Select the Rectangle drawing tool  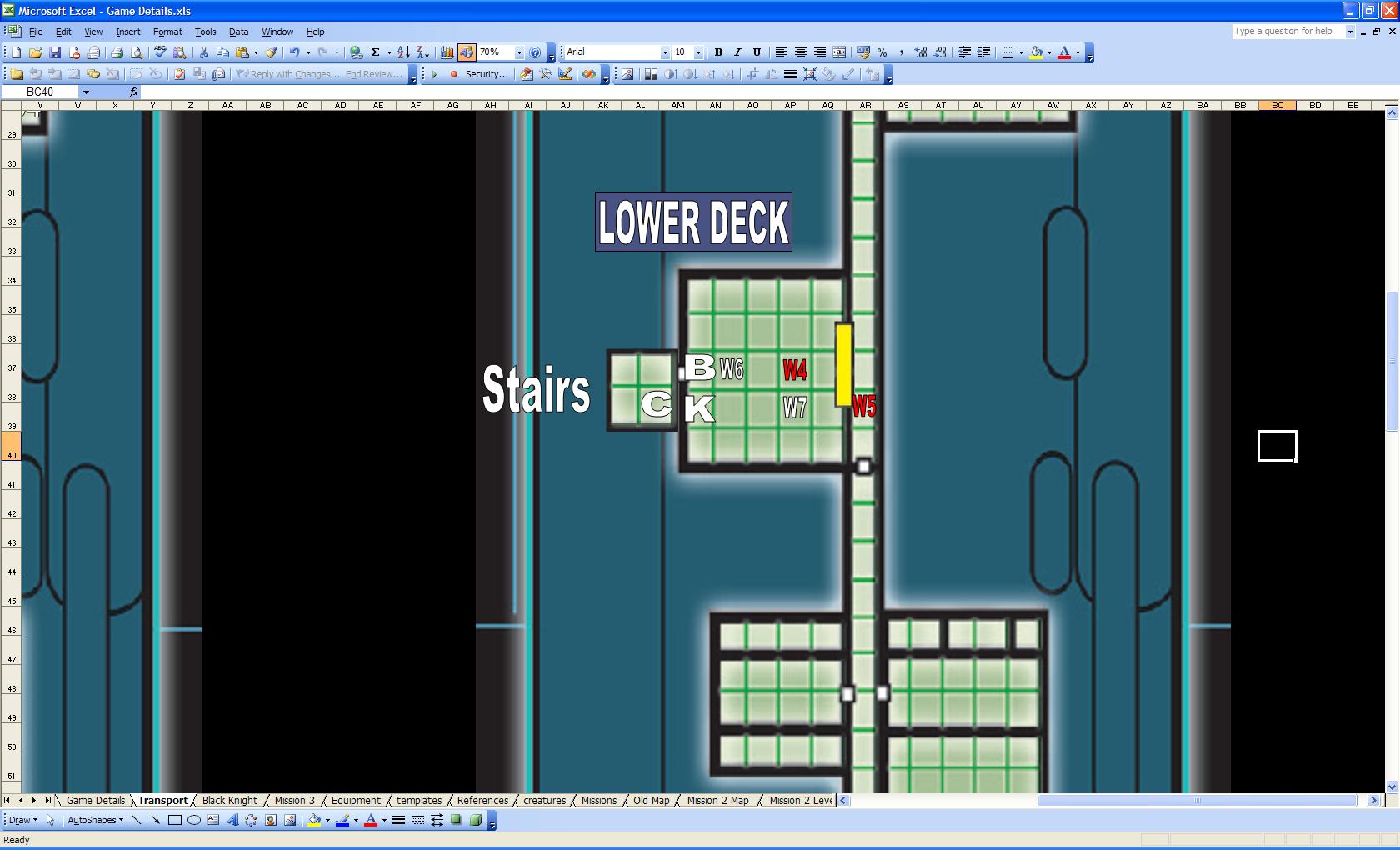[x=175, y=820]
